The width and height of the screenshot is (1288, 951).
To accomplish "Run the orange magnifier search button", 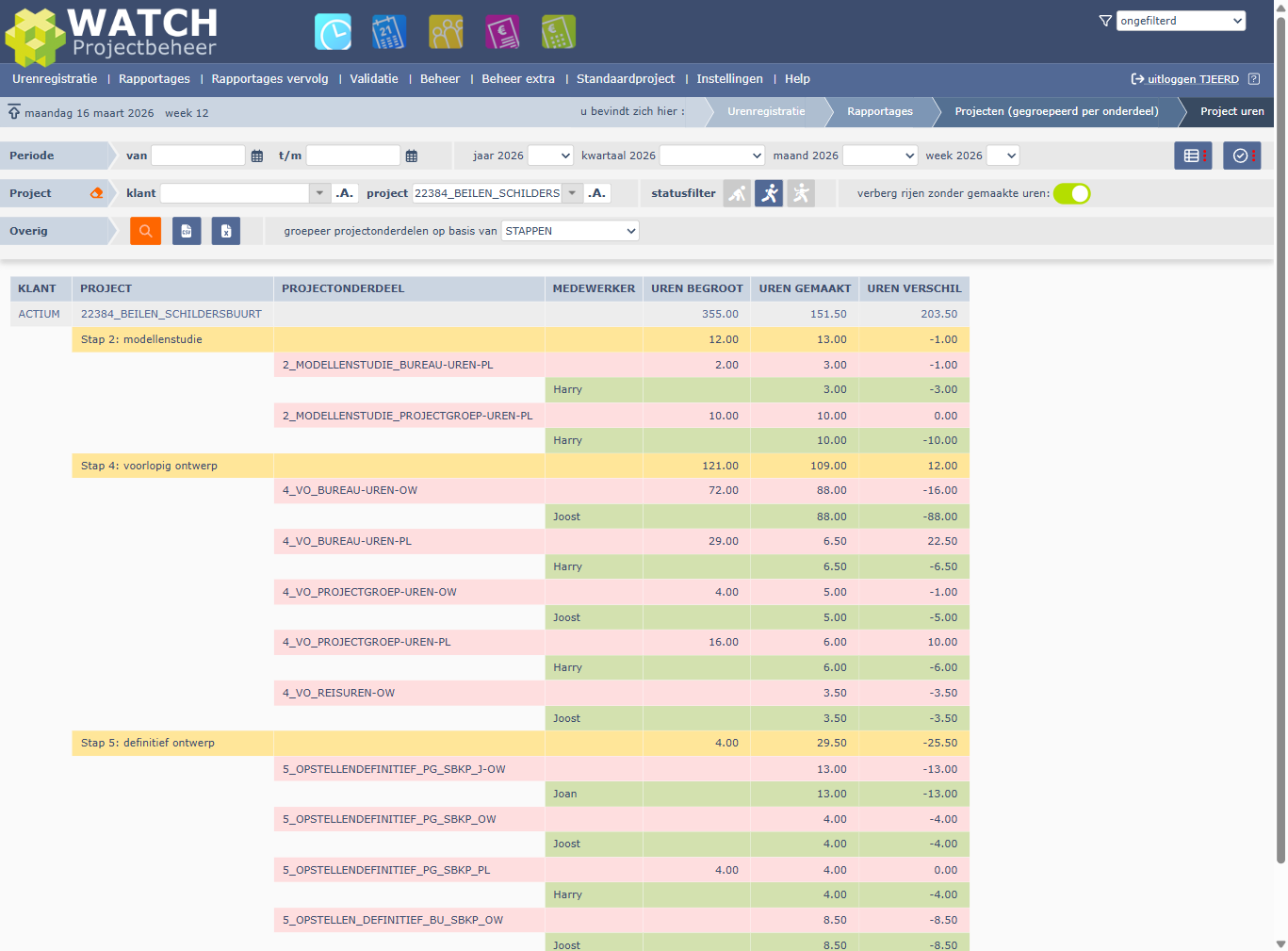I will pos(145,231).
